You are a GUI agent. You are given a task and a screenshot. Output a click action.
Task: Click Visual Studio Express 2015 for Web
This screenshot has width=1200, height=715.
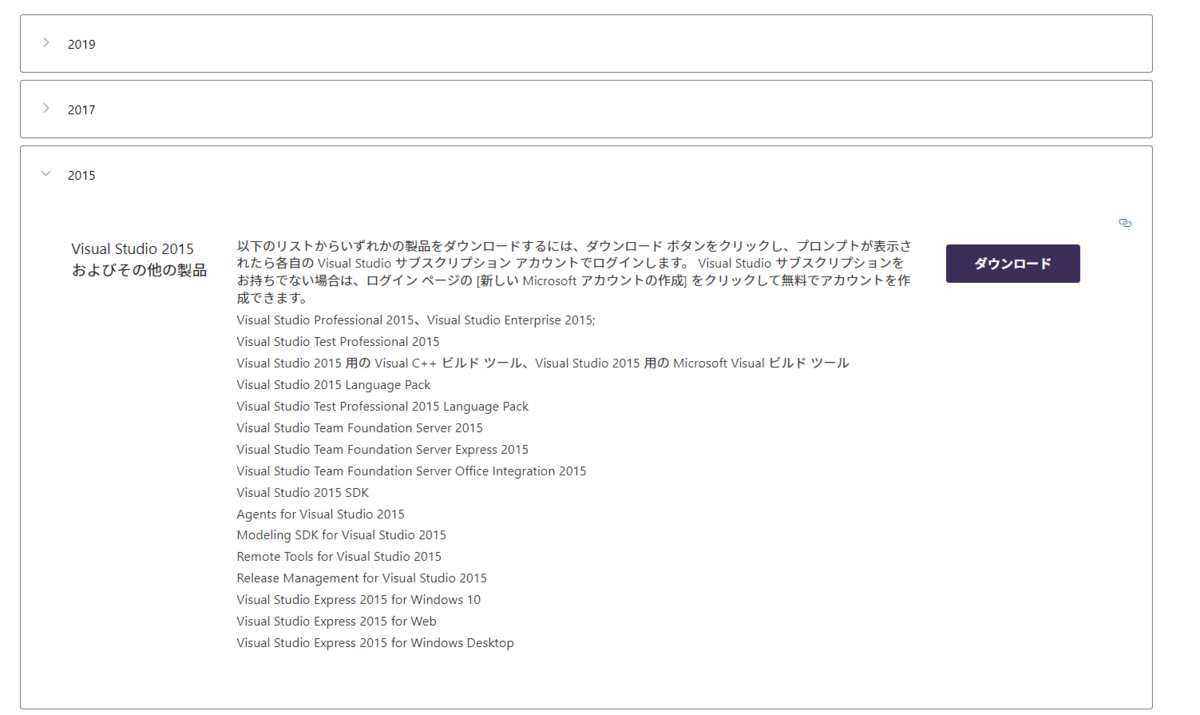coord(337,621)
